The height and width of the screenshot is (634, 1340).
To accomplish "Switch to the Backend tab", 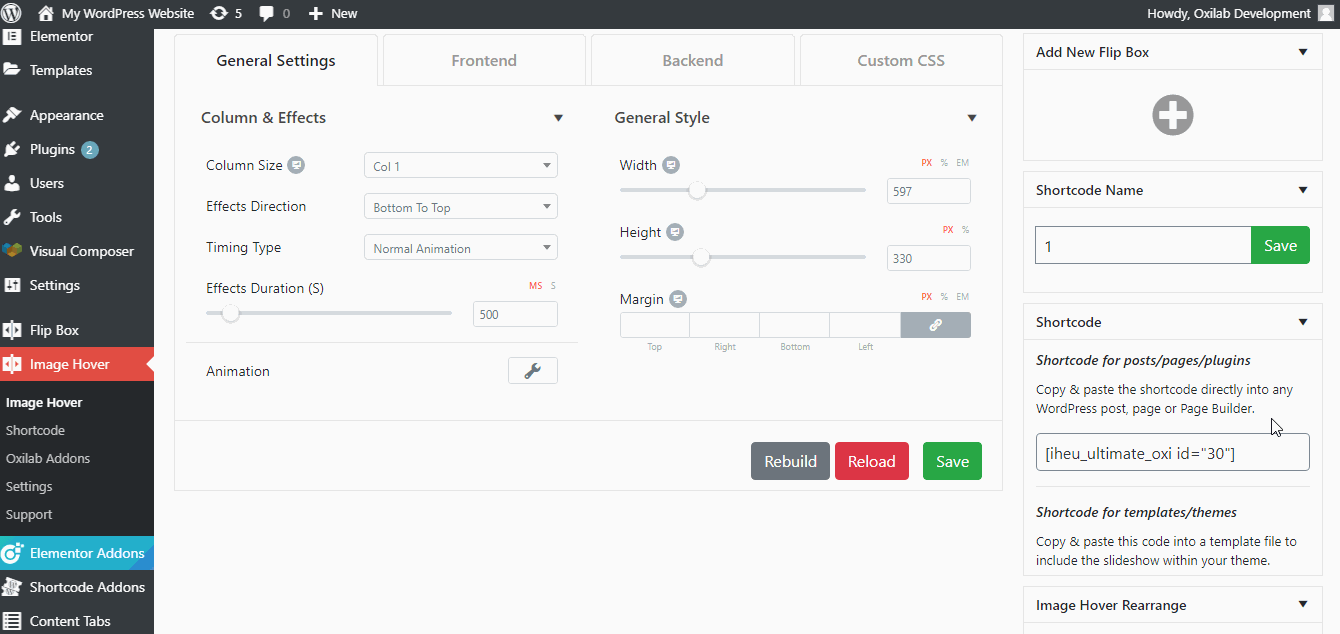I will pyautogui.click(x=693, y=60).
